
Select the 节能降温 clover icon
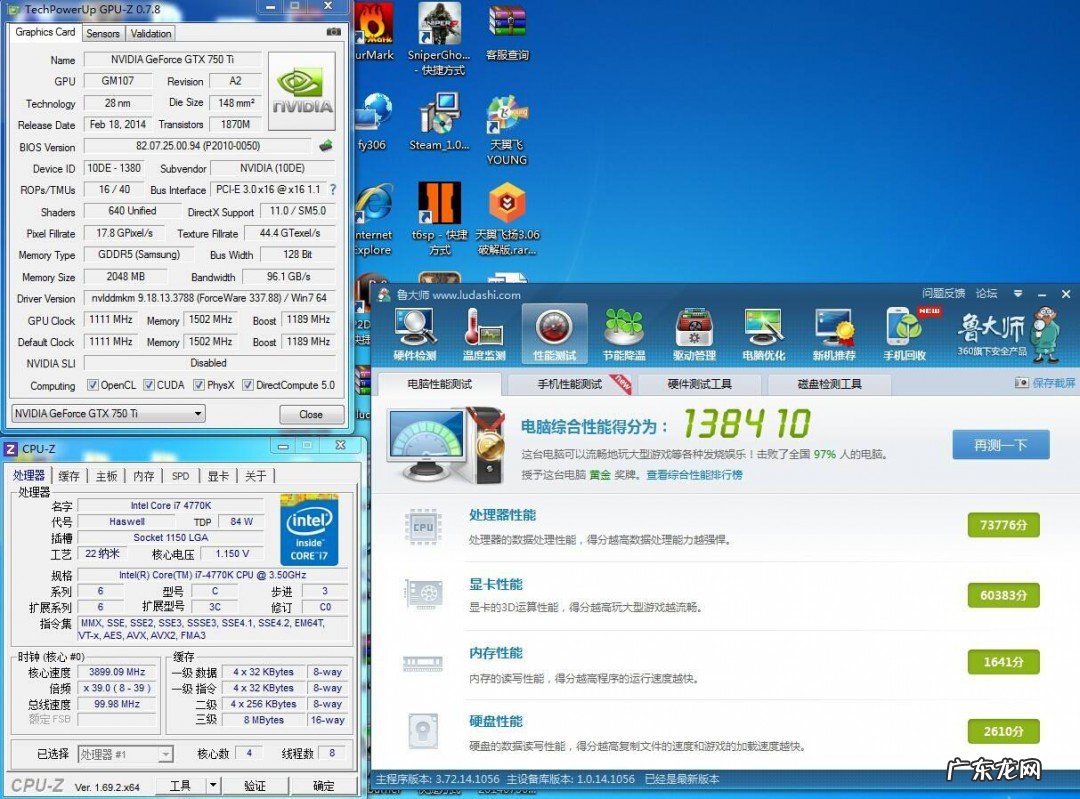tap(624, 334)
